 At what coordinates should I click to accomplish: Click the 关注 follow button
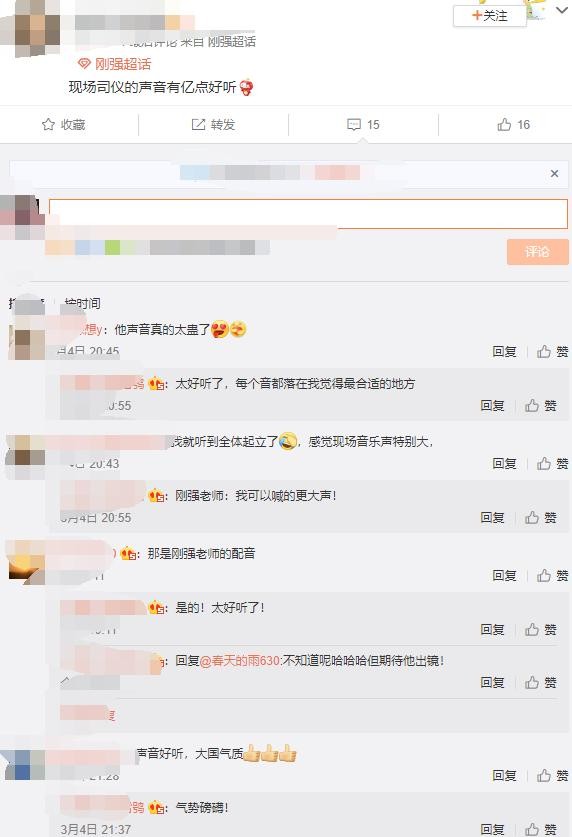(x=489, y=15)
